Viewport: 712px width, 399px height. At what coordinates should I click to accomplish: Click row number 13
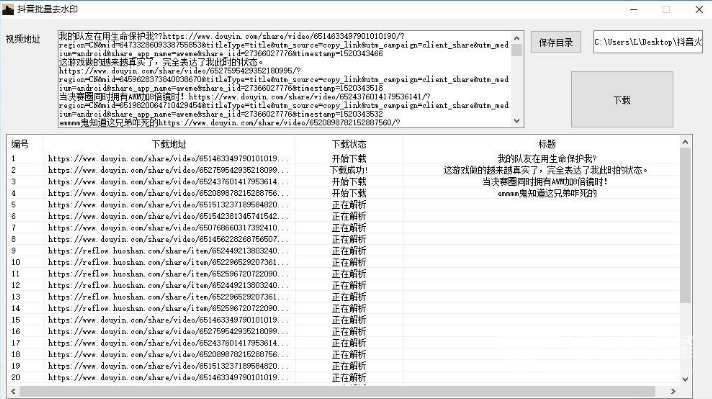coord(16,297)
